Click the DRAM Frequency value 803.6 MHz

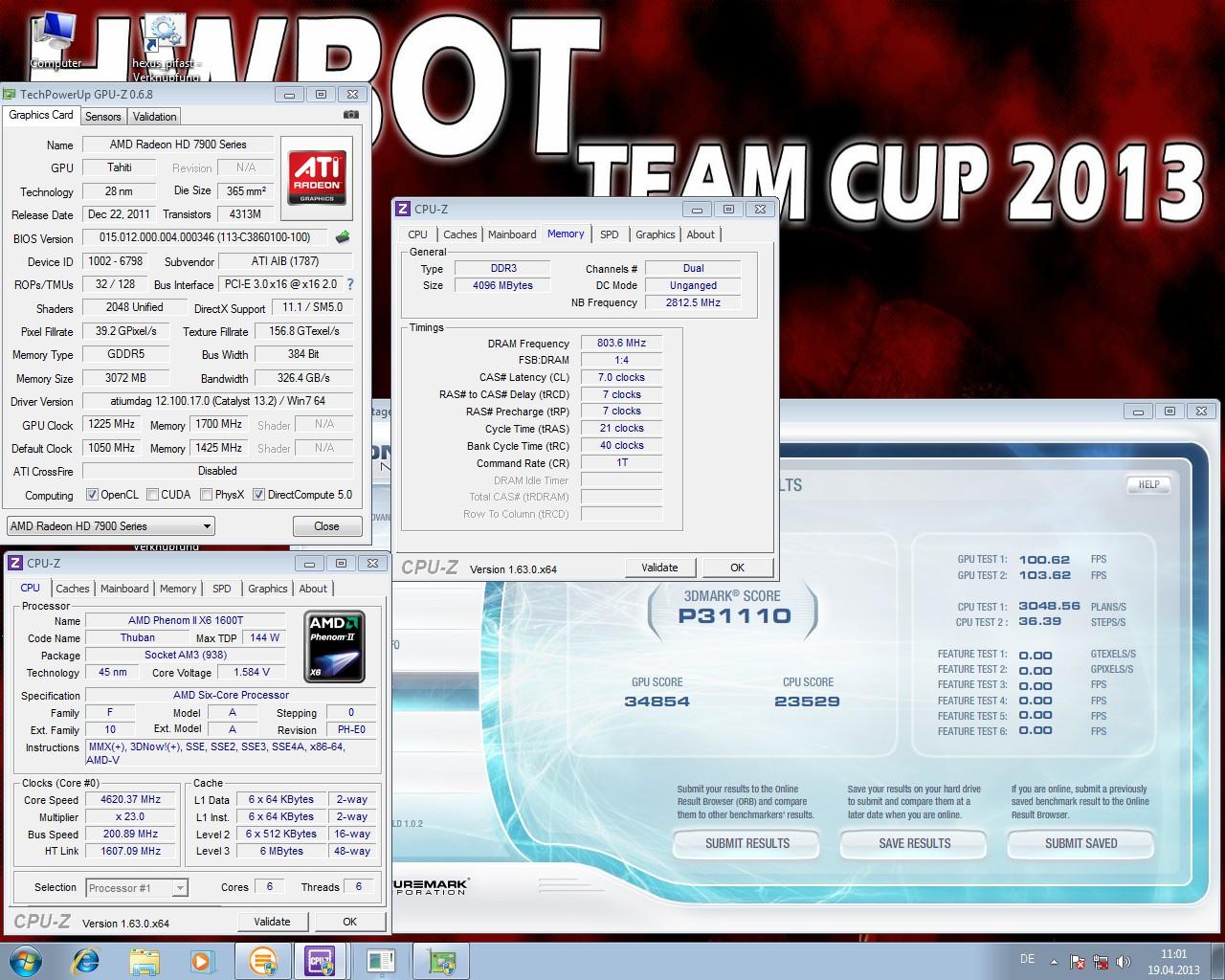pyautogui.click(x=621, y=343)
